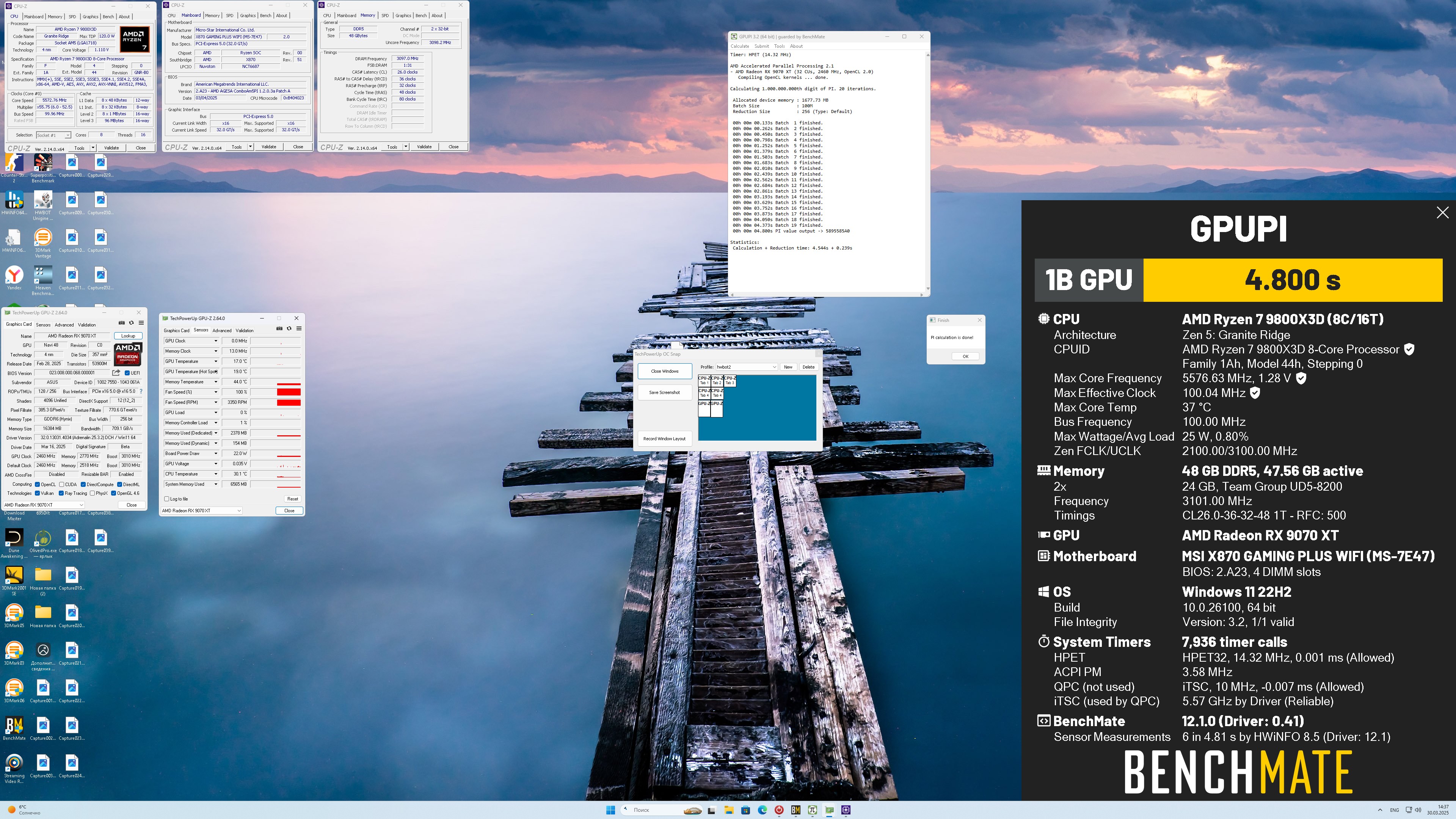Click refresh icon in GPU-Z Graphics Card window

(x=131, y=323)
